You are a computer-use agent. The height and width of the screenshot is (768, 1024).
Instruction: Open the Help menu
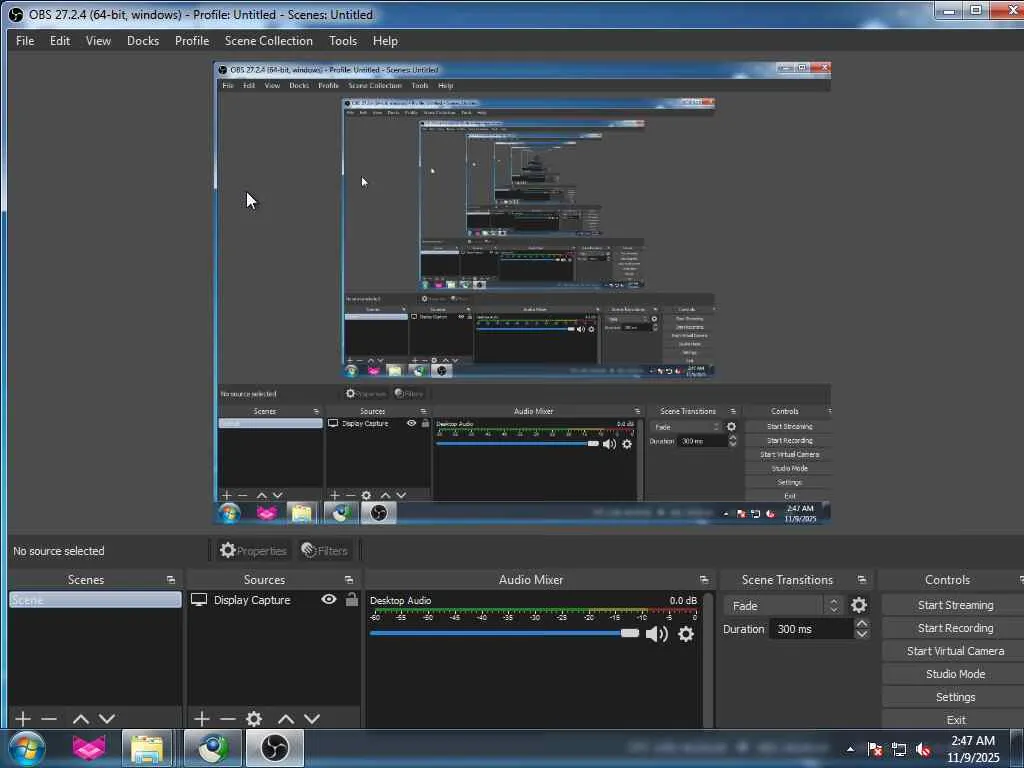[x=385, y=40]
